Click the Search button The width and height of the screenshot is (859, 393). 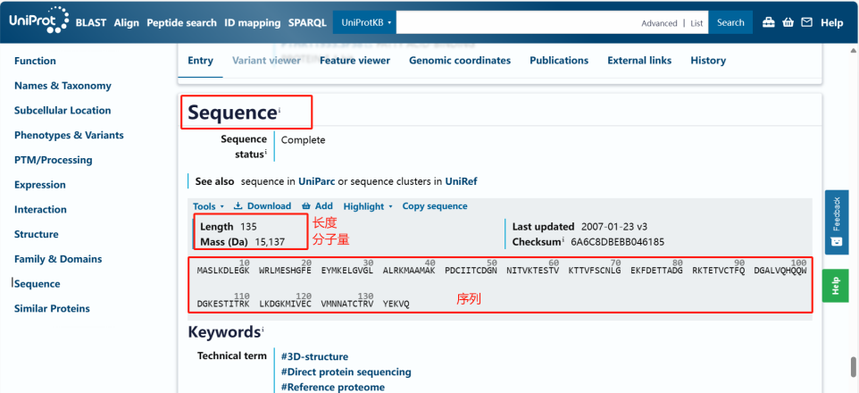tap(730, 22)
